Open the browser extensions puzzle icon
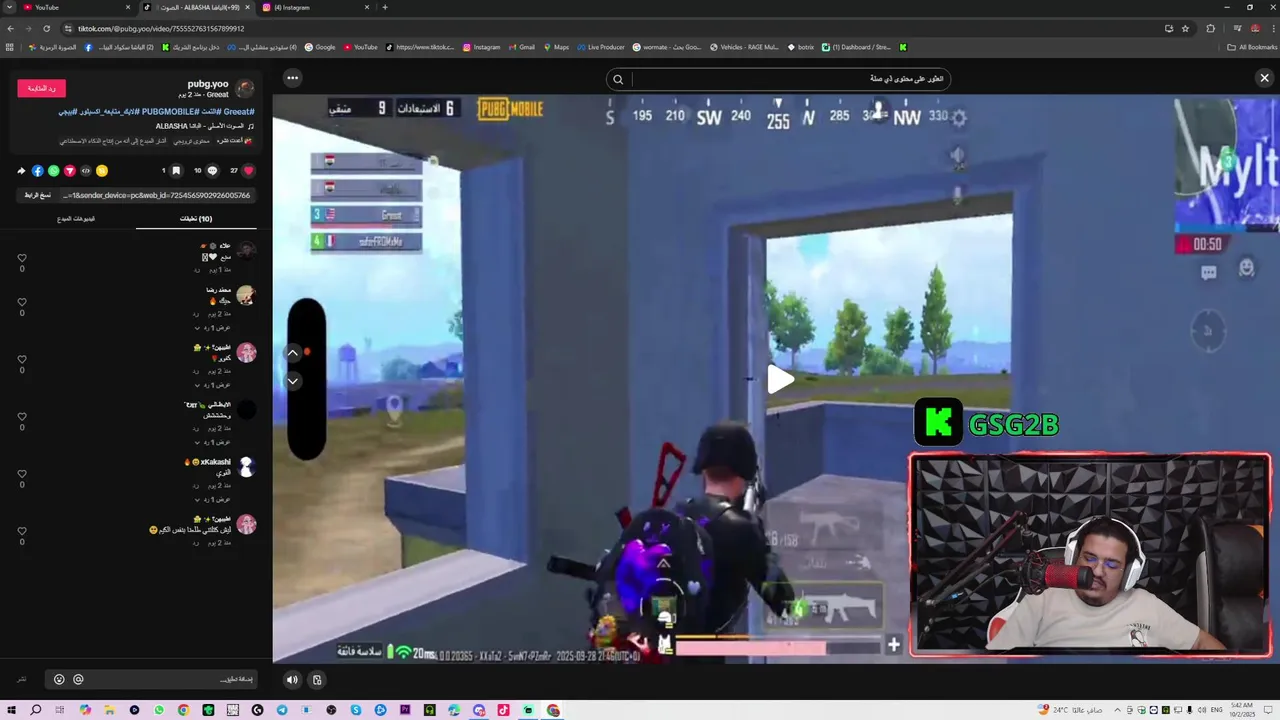 click(1211, 28)
